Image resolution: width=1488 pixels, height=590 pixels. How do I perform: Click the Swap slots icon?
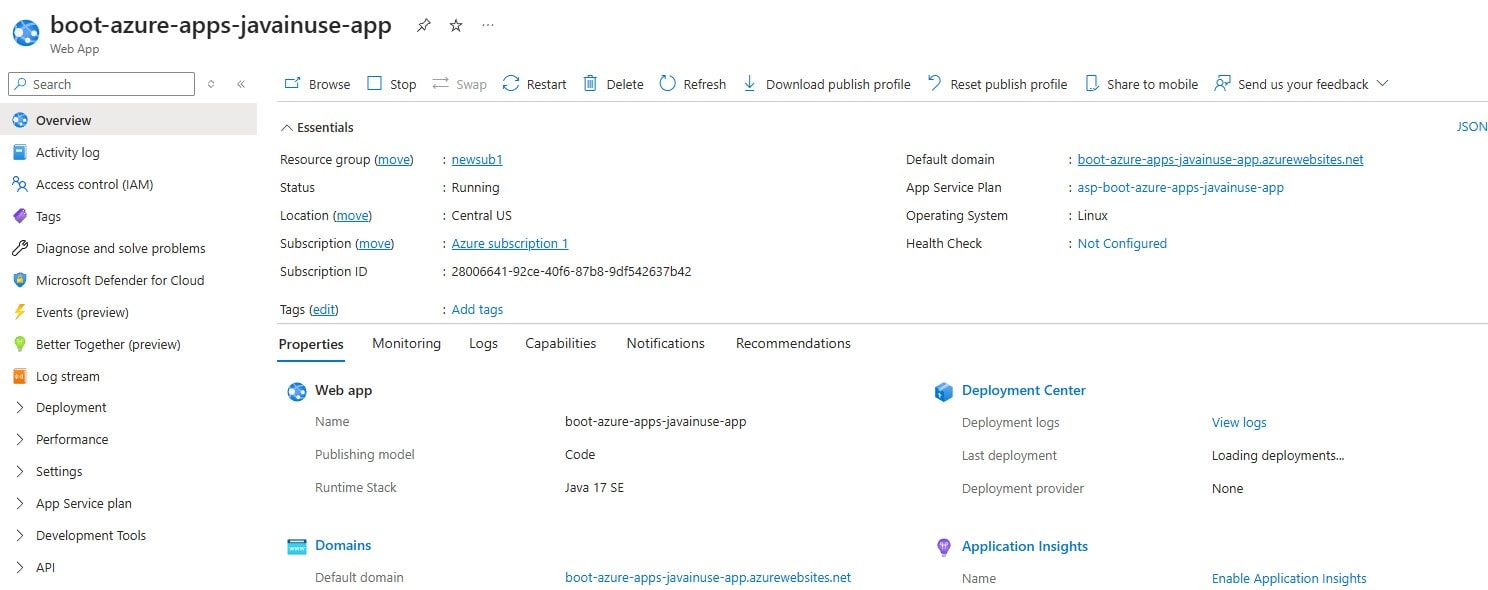coord(441,84)
